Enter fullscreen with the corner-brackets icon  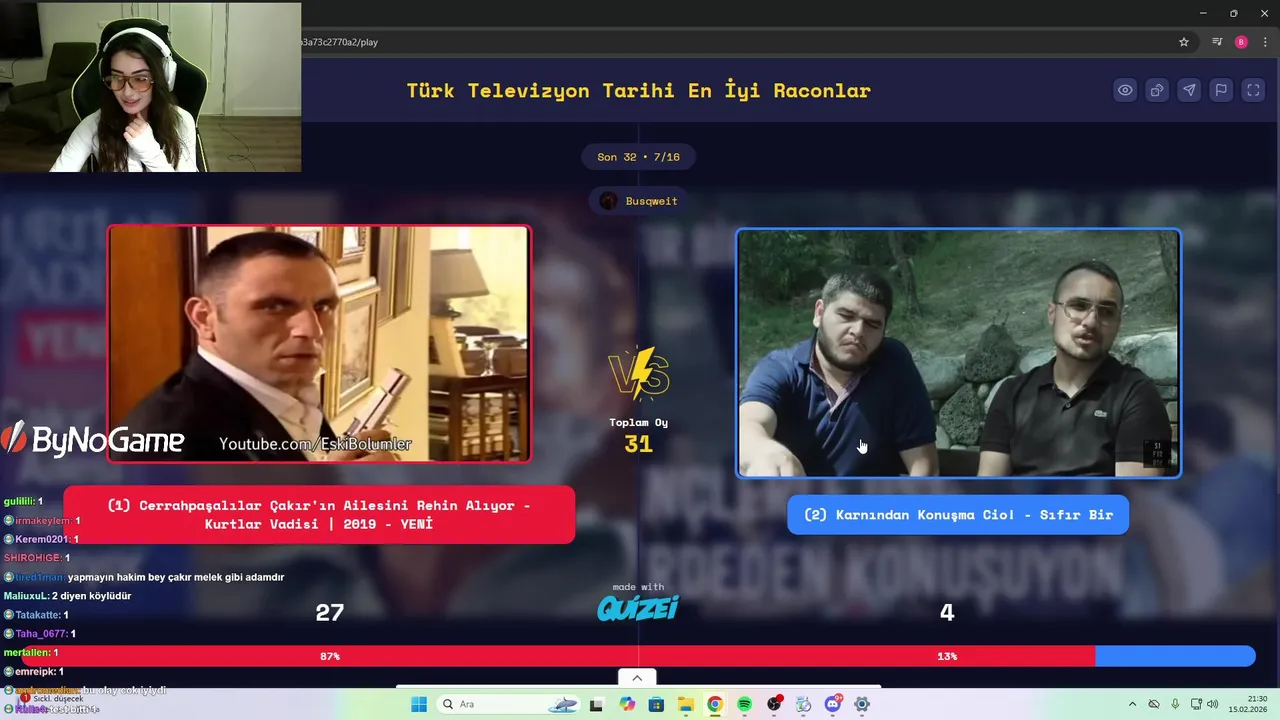coord(1253,90)
